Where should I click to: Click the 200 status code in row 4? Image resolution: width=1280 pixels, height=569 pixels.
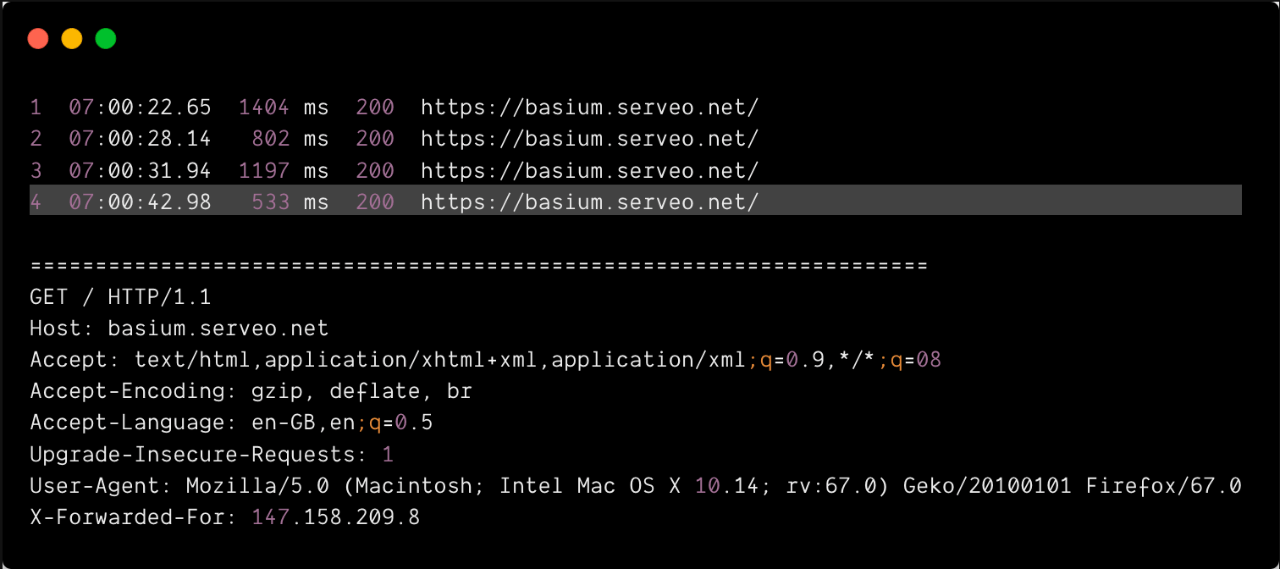coord(375,203)
